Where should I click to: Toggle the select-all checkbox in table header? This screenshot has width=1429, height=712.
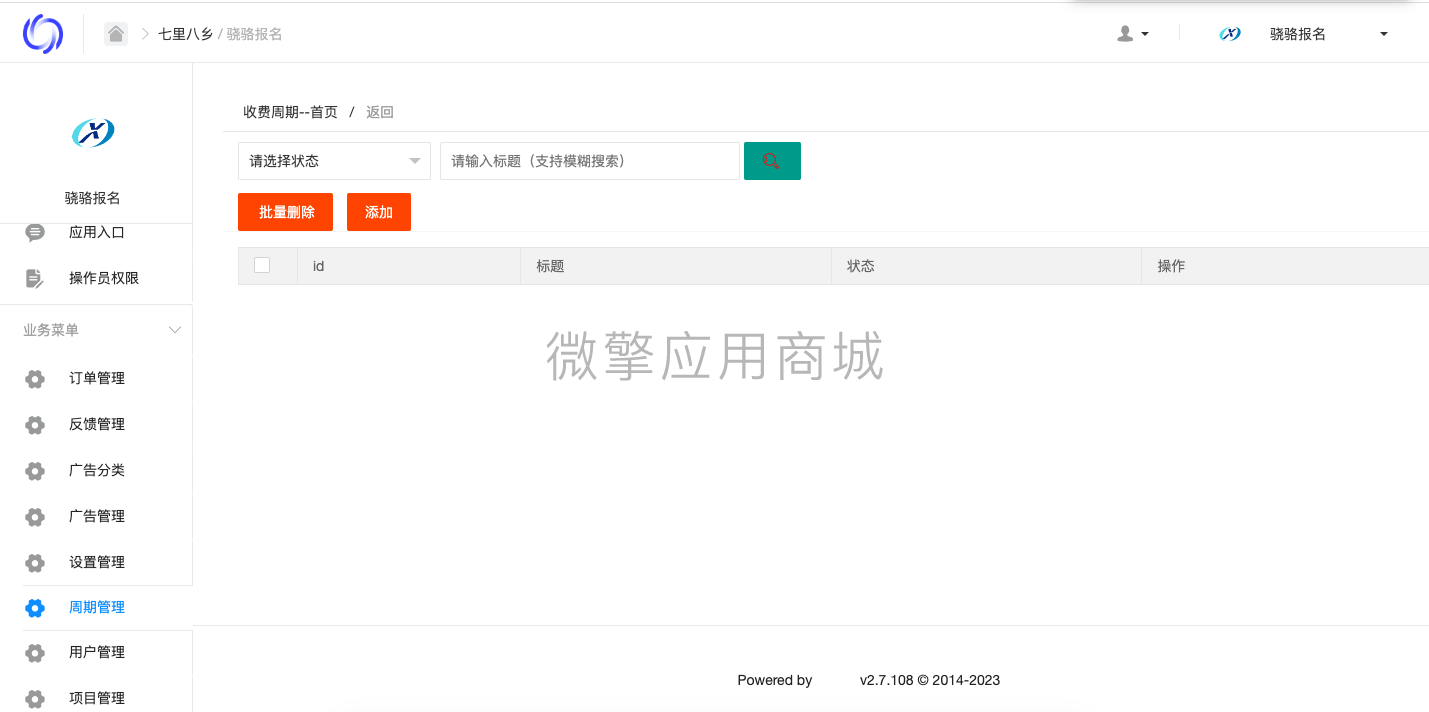click(262, 265)
